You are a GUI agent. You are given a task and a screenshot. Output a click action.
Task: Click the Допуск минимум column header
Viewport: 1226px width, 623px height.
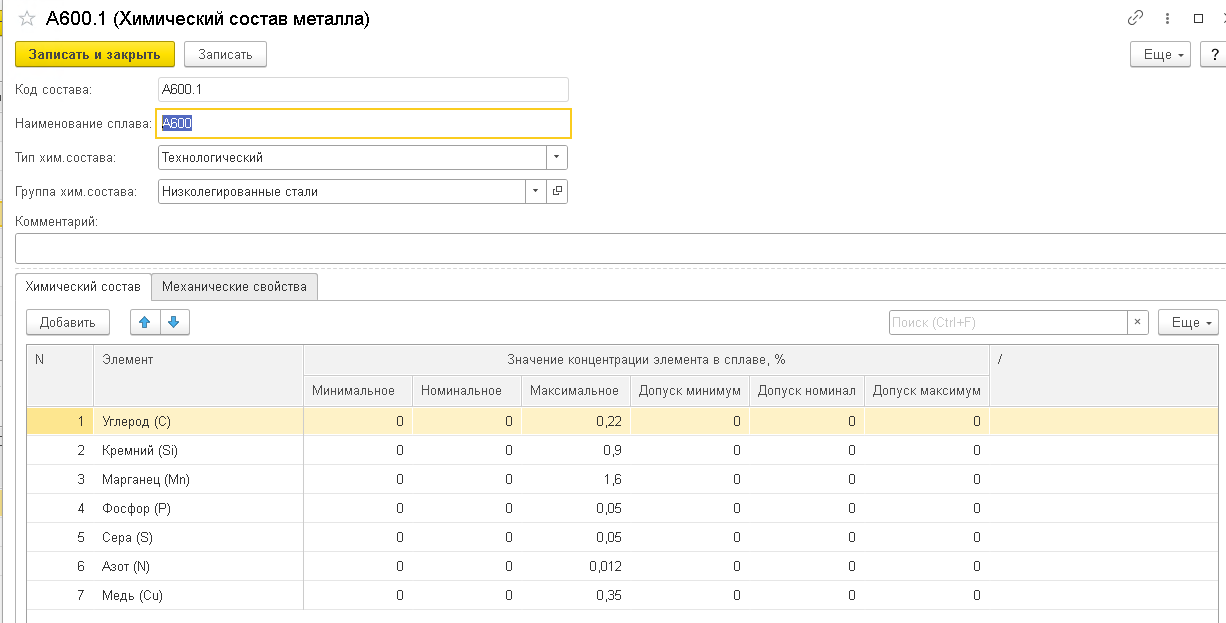click(690, 391)
